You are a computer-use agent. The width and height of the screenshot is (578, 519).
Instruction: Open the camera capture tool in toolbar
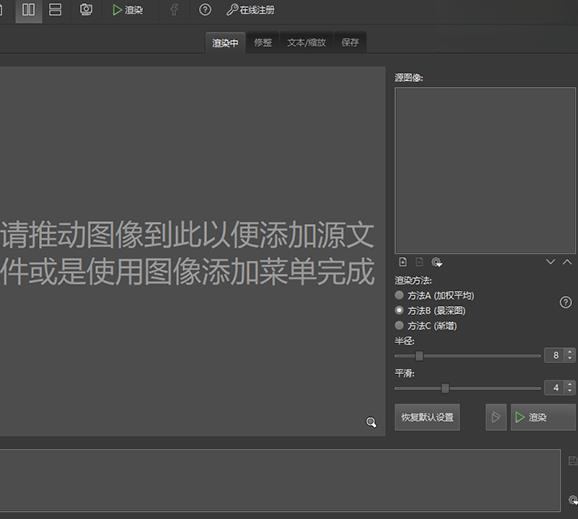point(86,10)
